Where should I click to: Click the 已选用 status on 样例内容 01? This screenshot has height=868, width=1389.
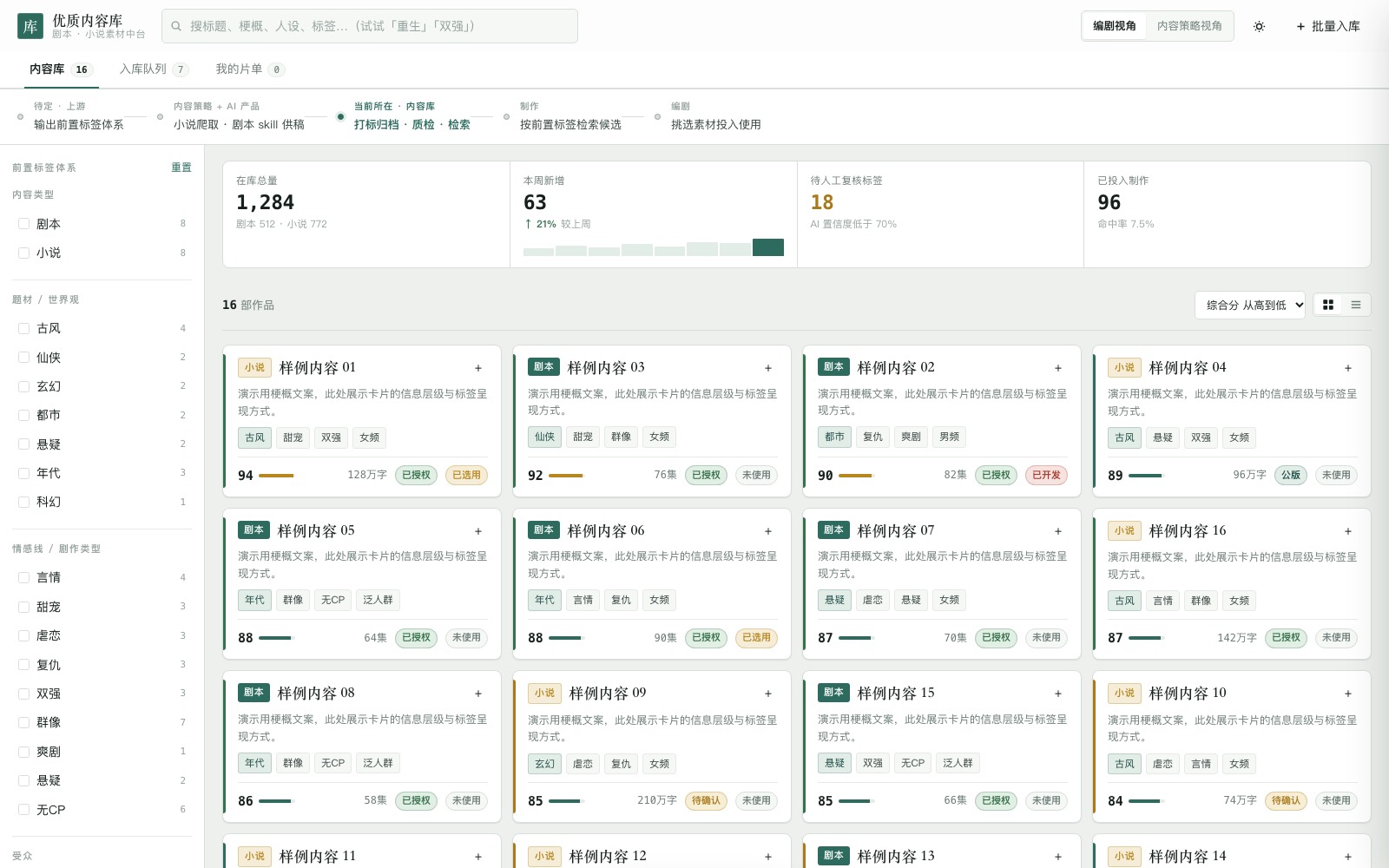466,475
